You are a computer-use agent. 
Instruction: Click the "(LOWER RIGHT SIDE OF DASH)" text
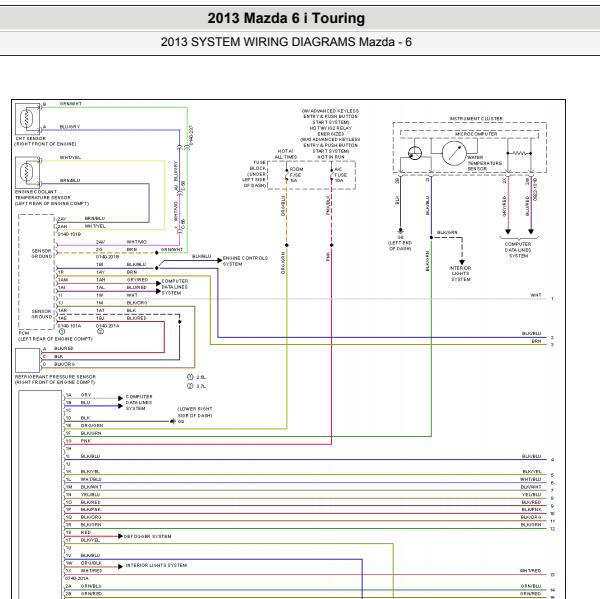coord(194,412)
